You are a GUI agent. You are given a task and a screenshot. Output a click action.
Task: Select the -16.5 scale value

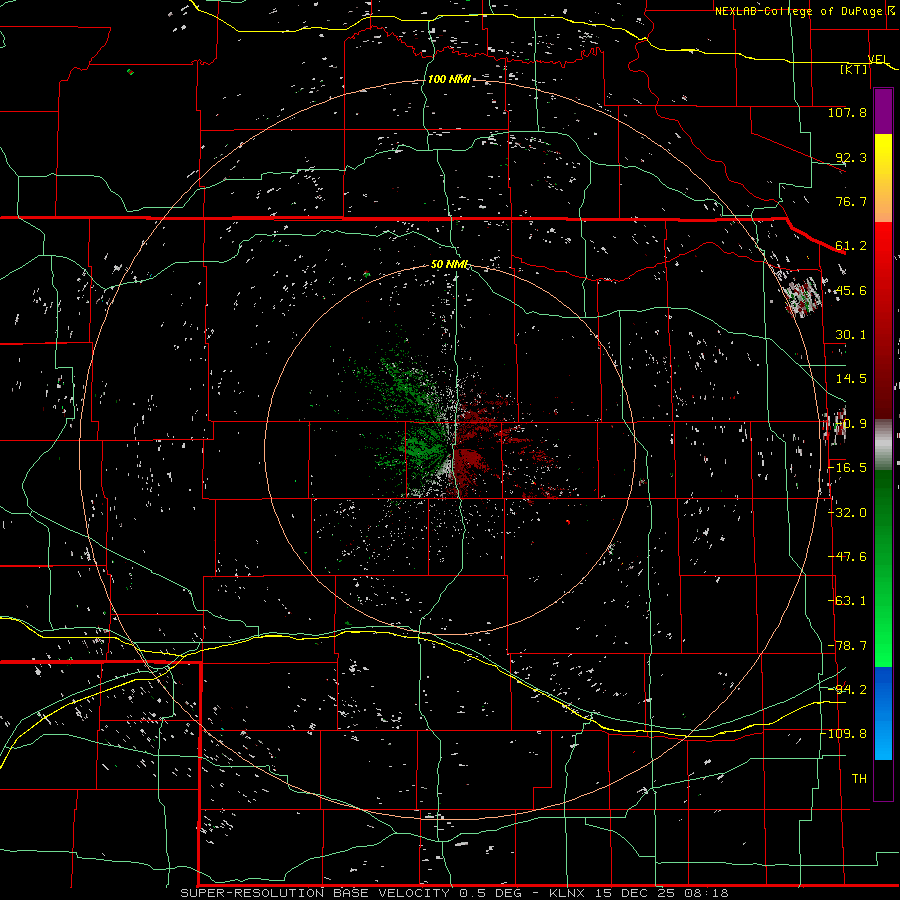tap(847, 468)
